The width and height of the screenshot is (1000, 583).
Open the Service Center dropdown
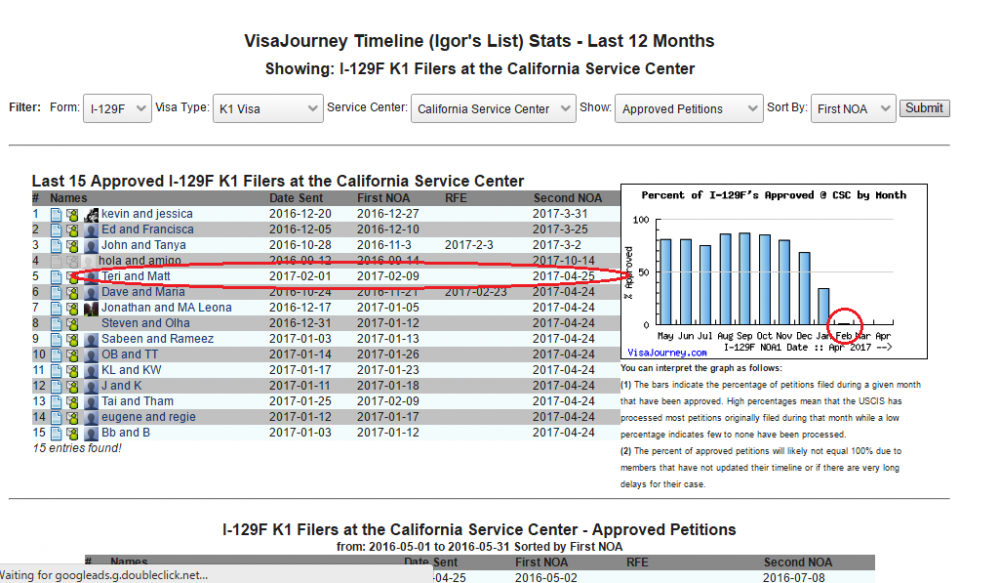[x=493, y=108]
